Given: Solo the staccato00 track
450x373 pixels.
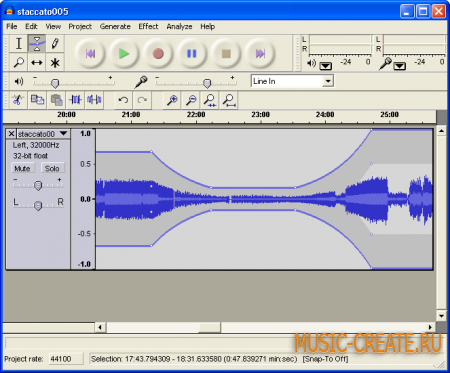Looking at the screenshot, I should 52,168.
